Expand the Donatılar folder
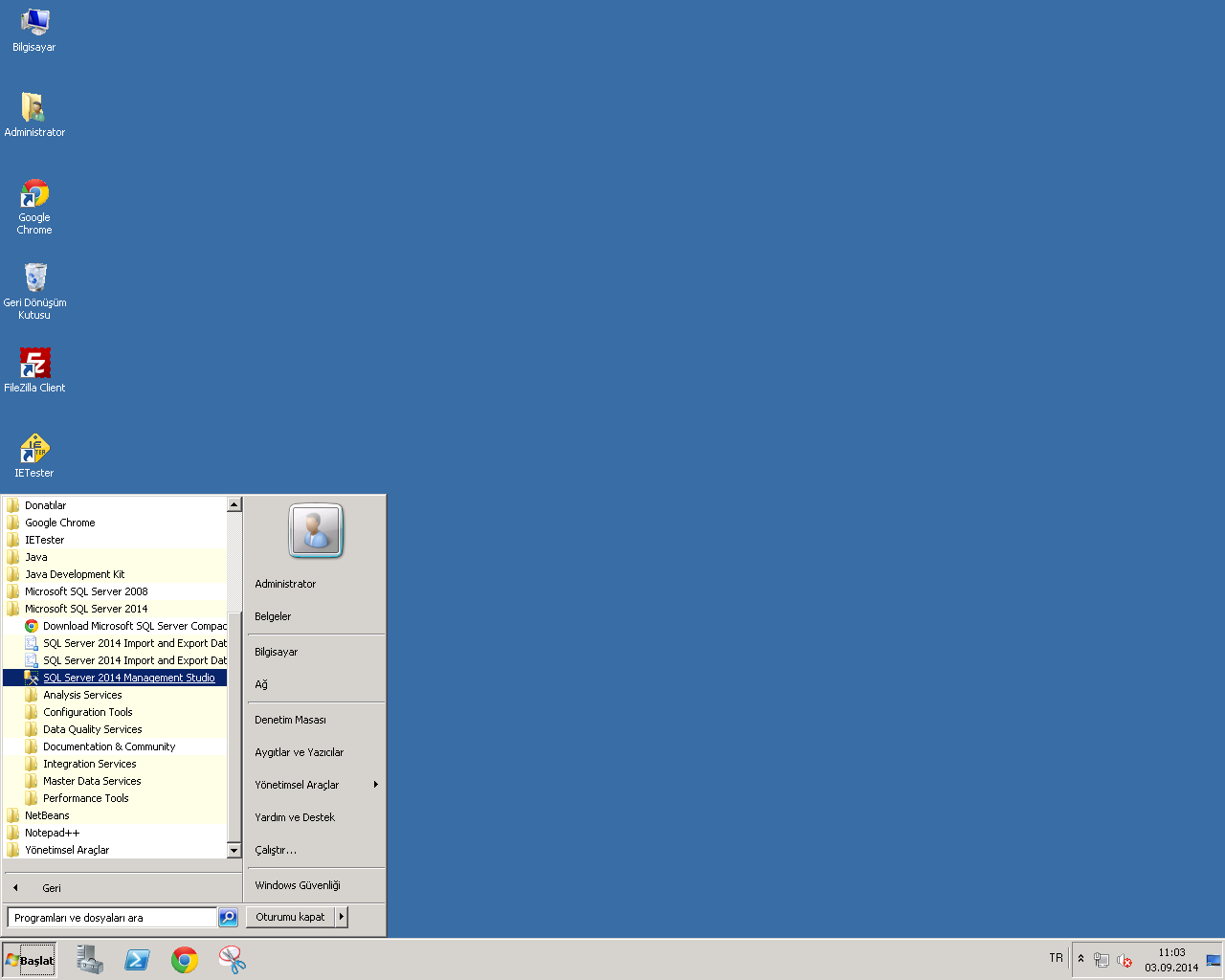 (115, 505)
